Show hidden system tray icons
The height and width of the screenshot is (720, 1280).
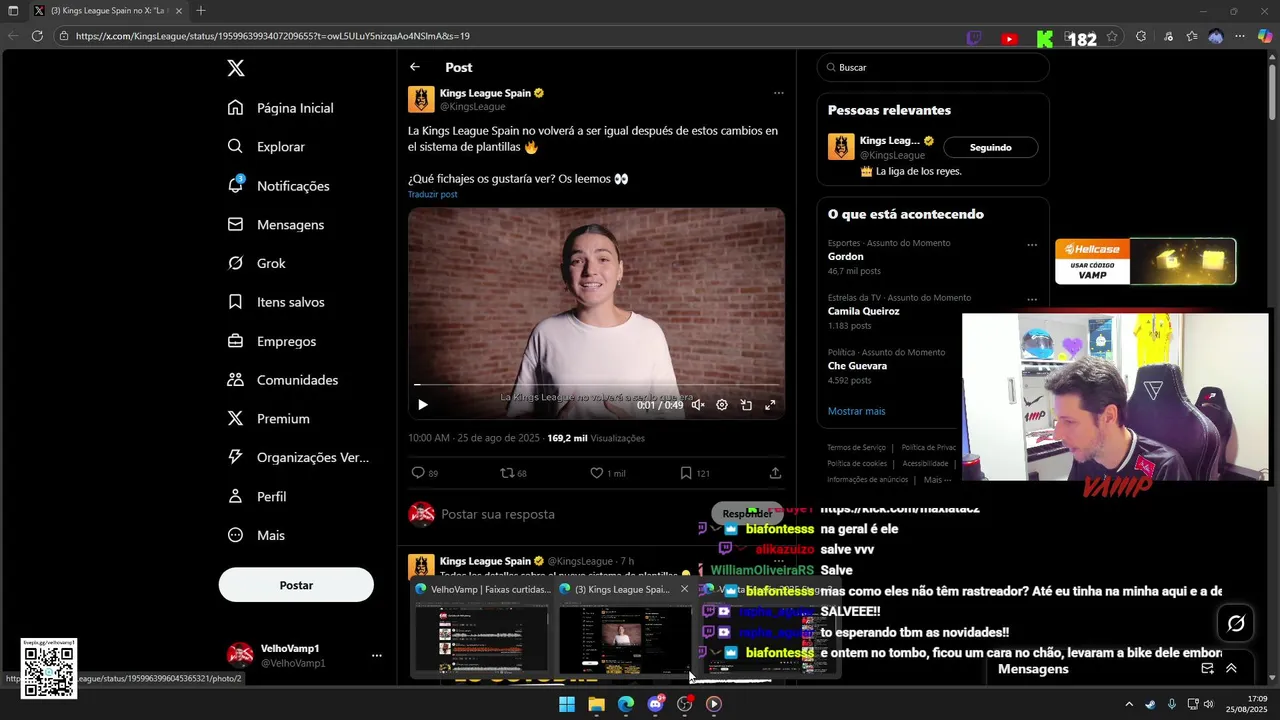coord(1129,704)
